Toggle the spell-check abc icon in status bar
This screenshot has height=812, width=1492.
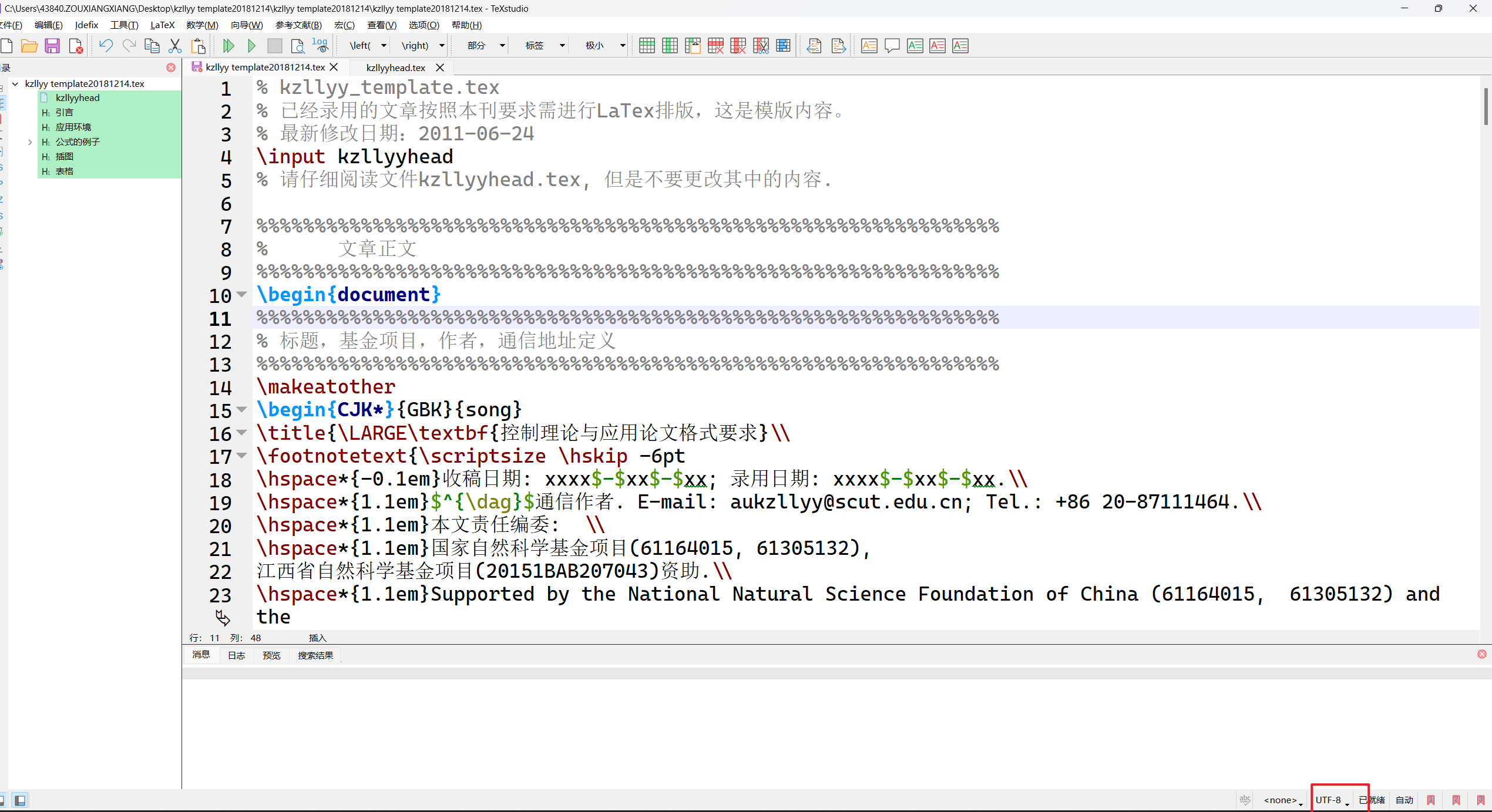1244,800
